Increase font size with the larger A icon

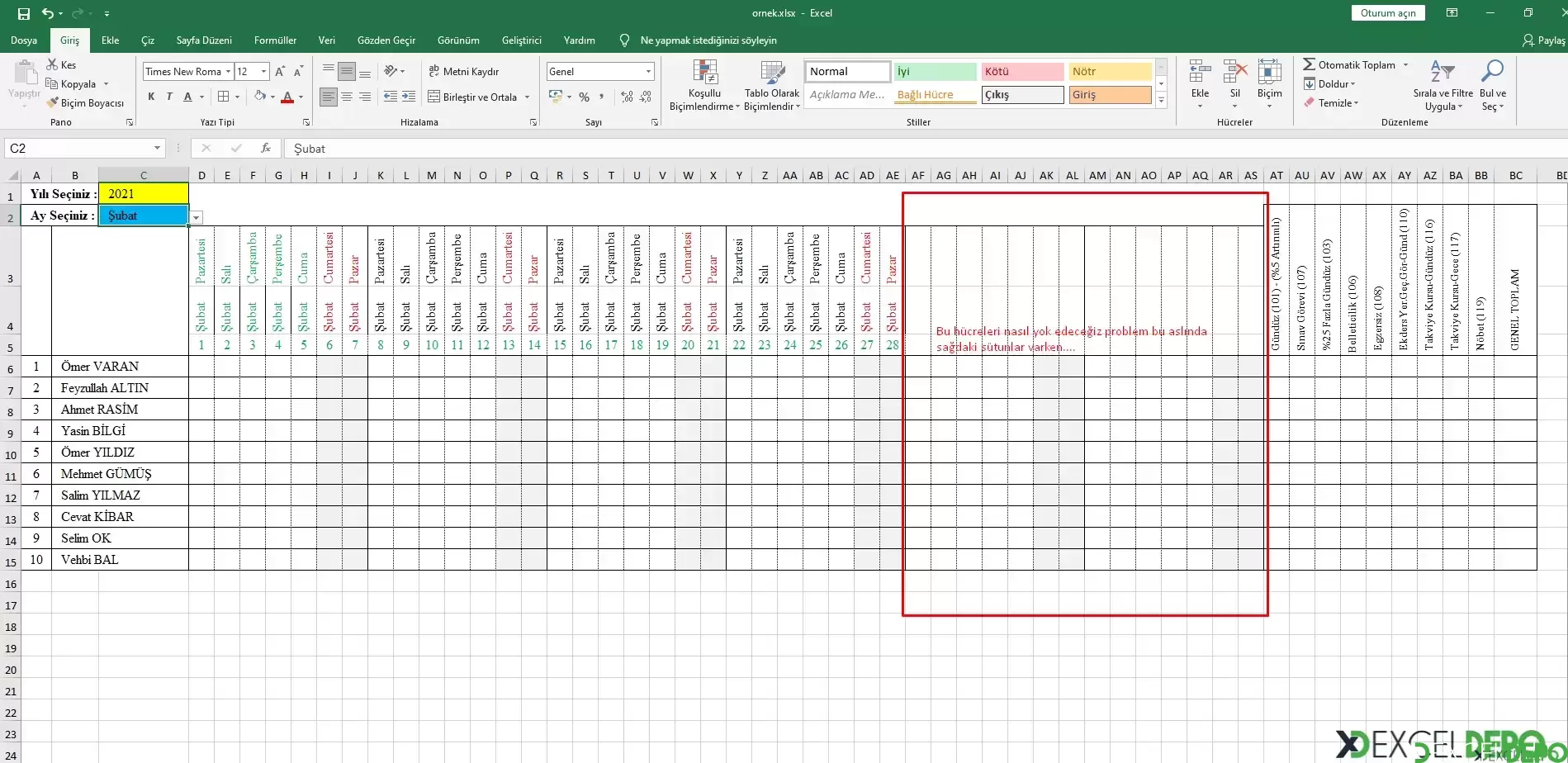(x=280, y=71)
